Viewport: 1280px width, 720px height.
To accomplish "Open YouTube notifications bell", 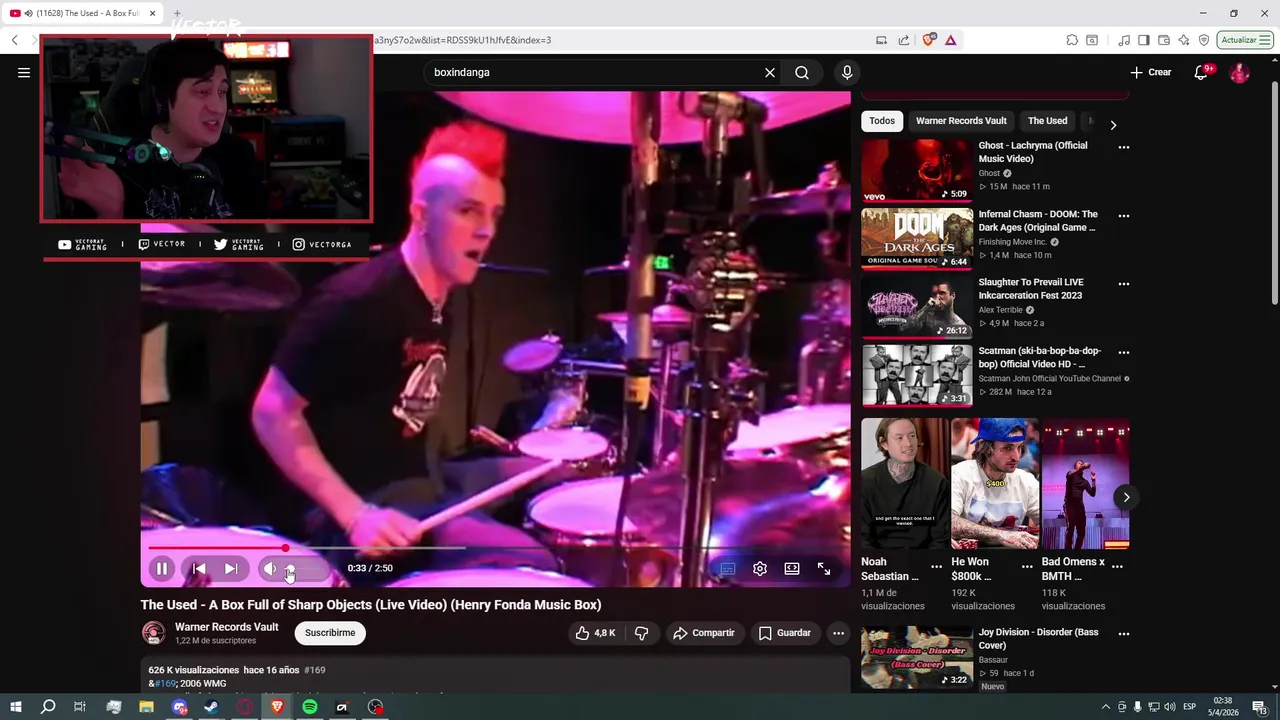I will point(1202,72).
